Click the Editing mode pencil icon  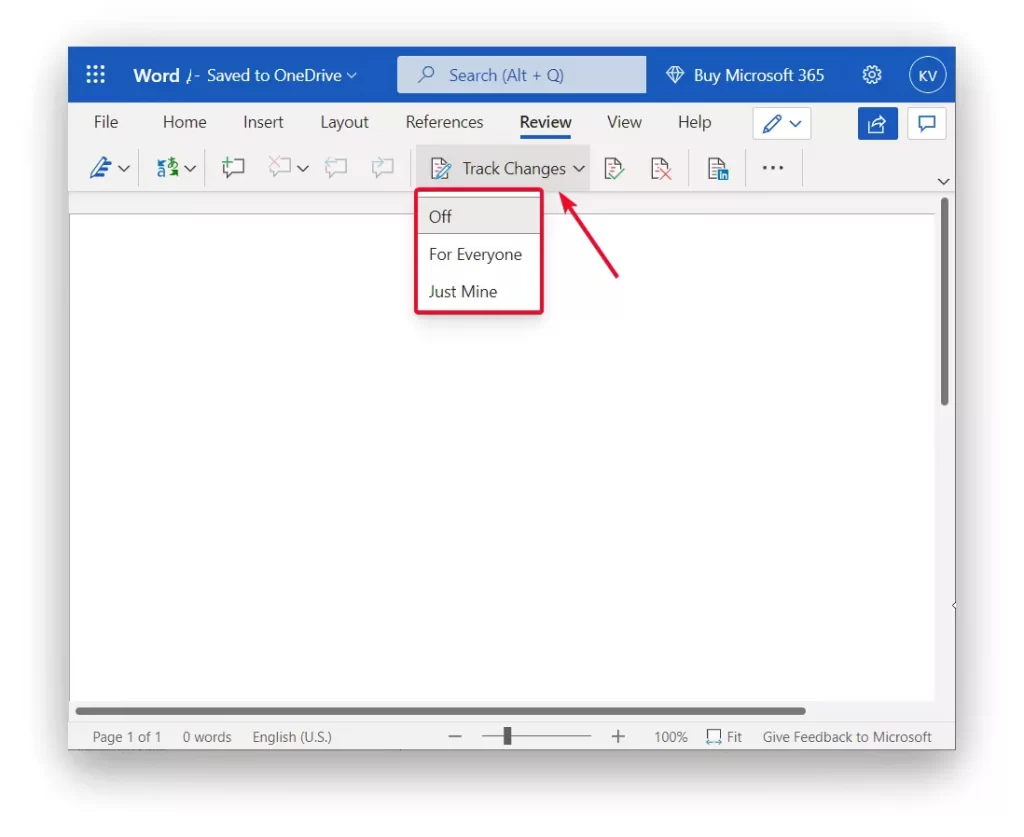[x=772, y=123]
